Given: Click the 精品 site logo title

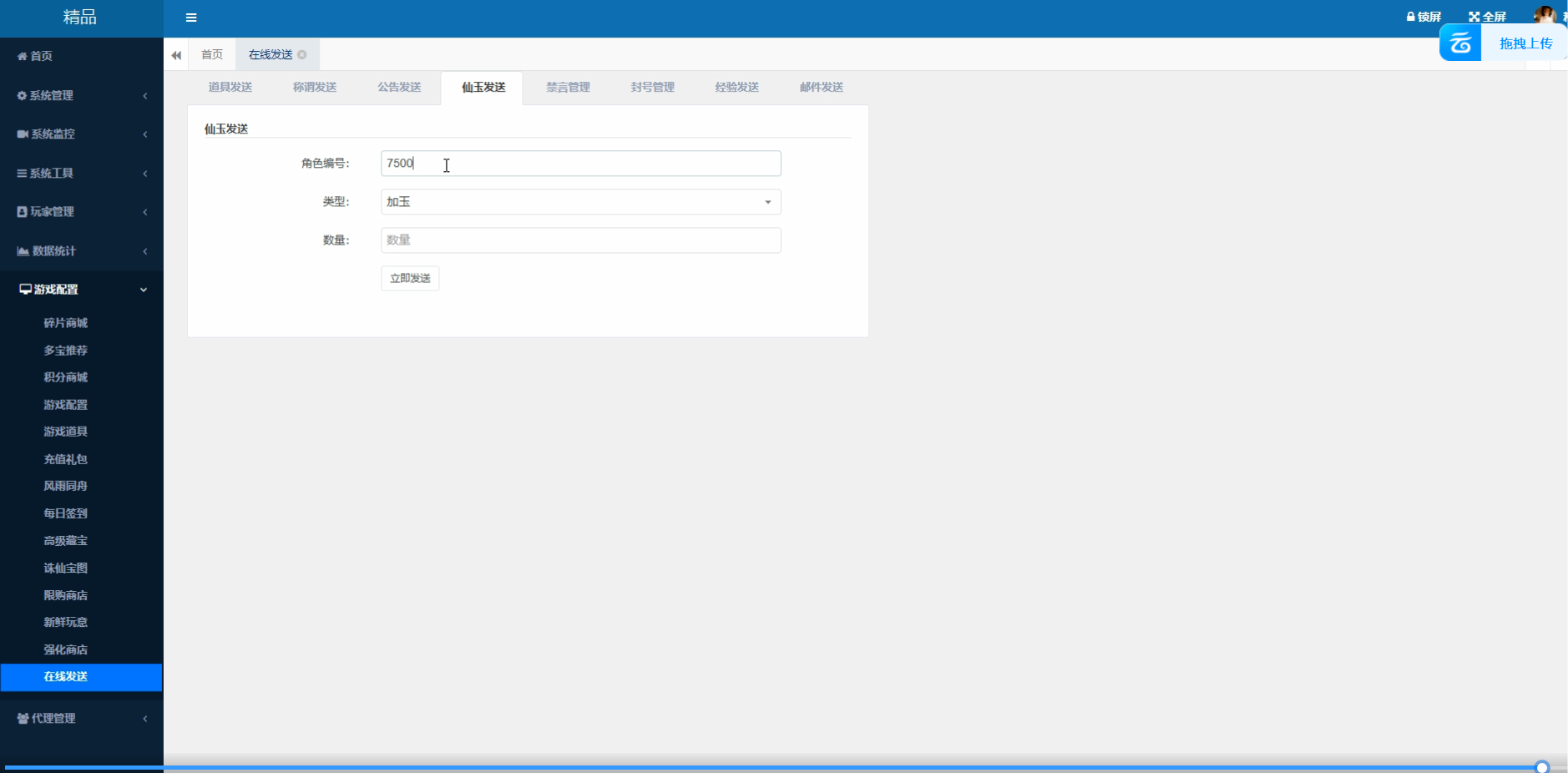Looking at the screenshot, I should 80,17.
